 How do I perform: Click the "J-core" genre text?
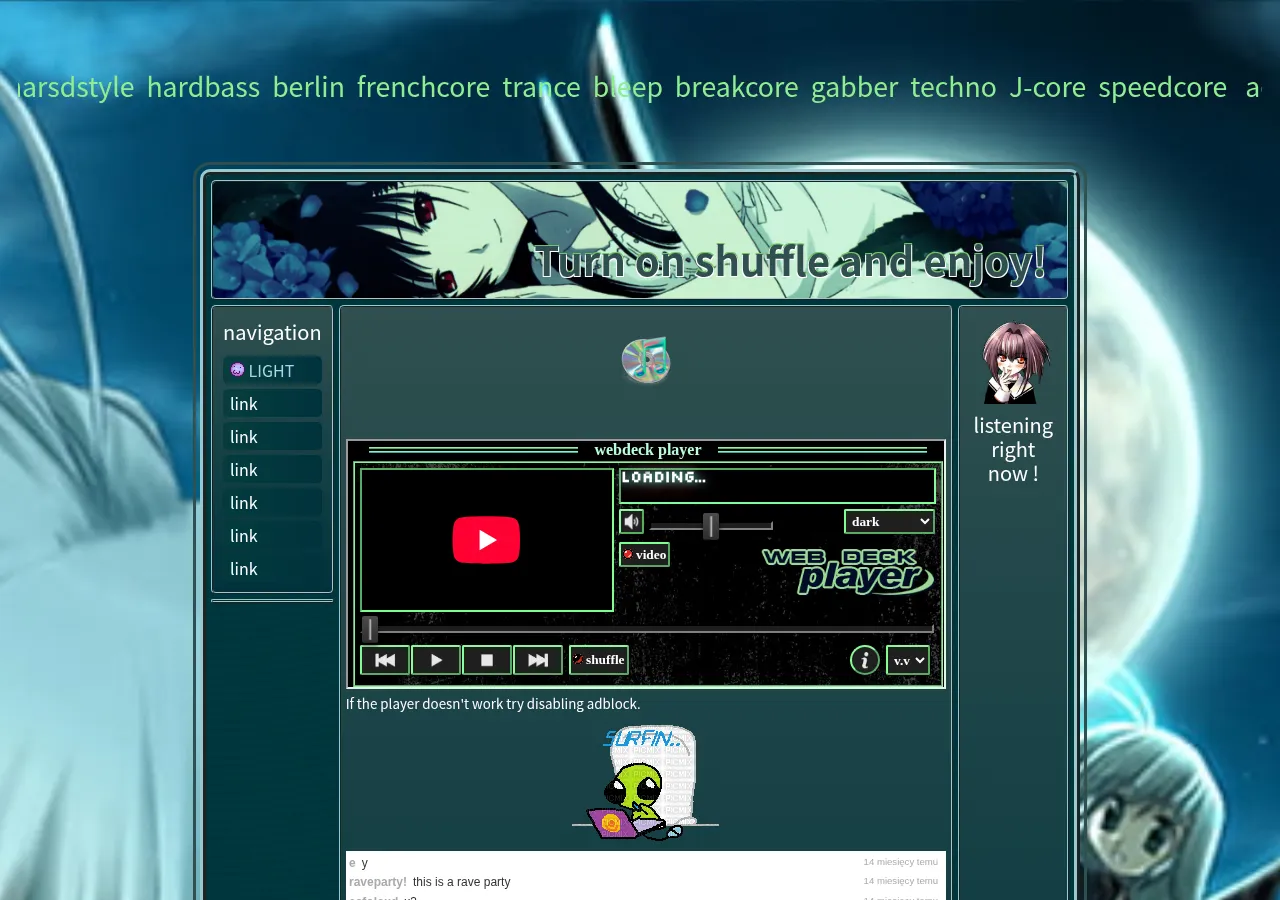coord(1047,87)
